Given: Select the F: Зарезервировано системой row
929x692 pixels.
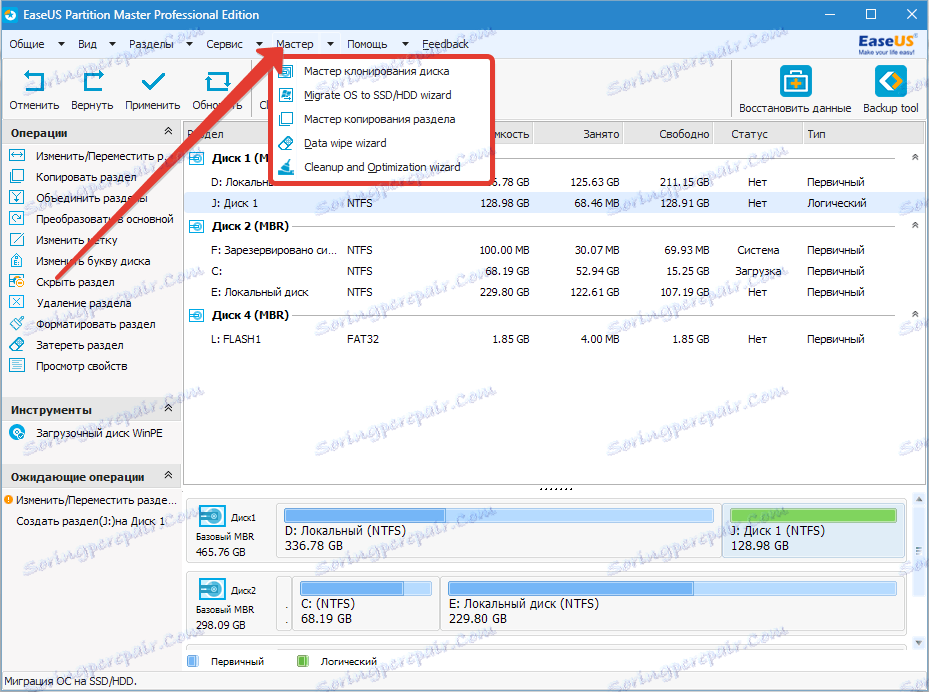Looking at the screenshot, I should click(x=554, y=250).
